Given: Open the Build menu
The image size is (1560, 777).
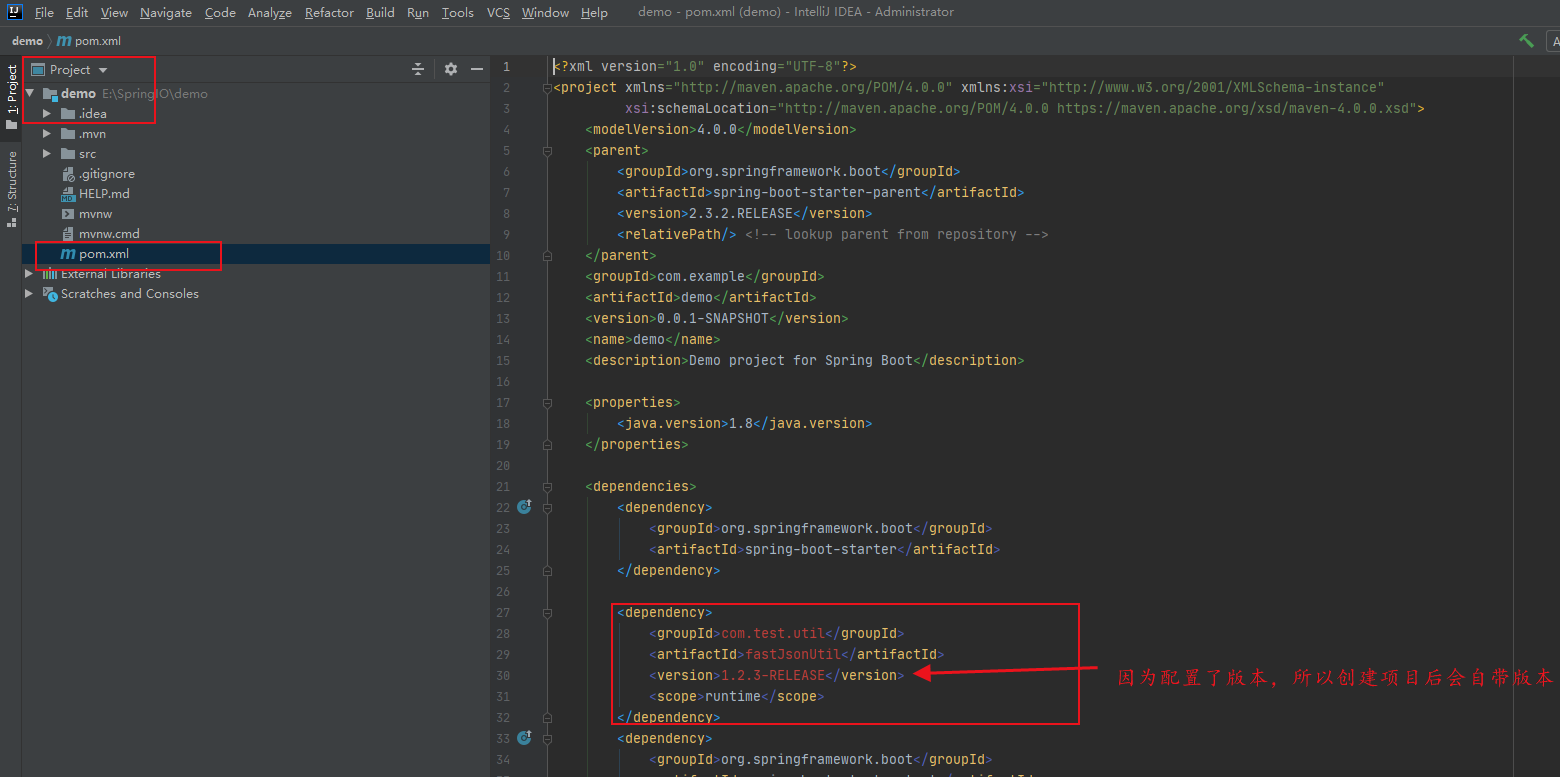Looking at the screenshot, I should coord(380,12).
